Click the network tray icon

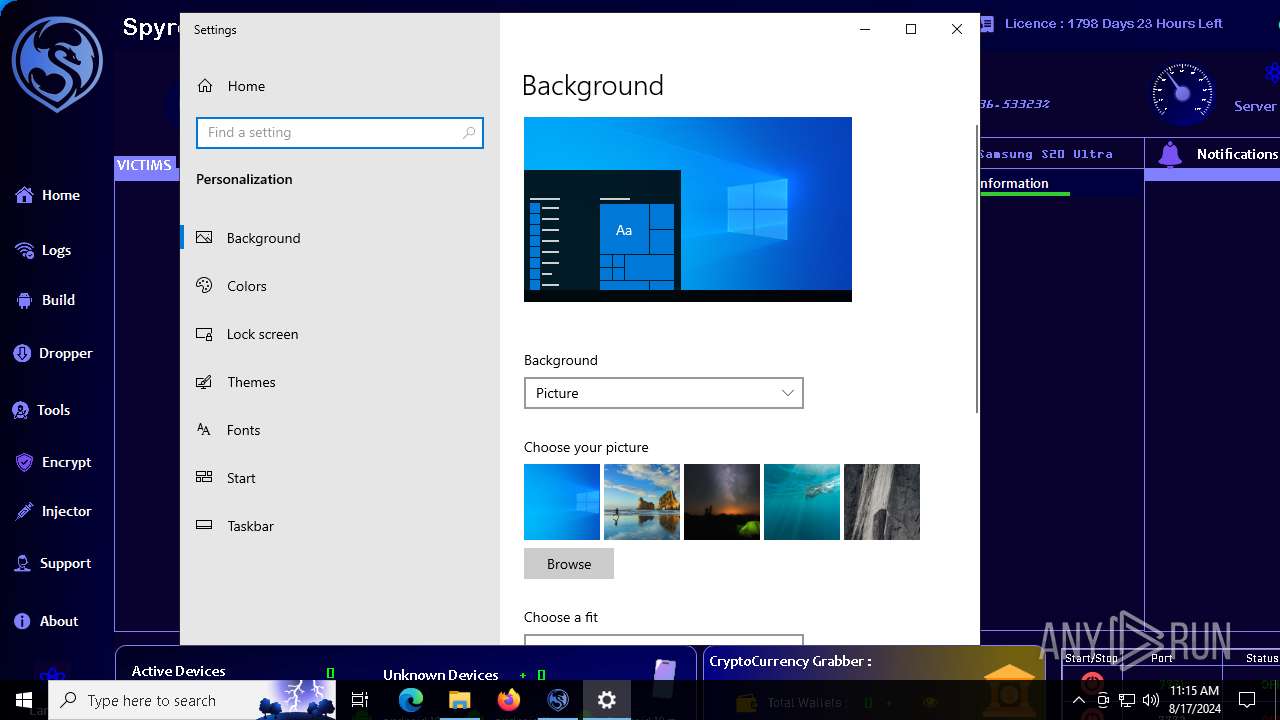tap(1127, 700)
